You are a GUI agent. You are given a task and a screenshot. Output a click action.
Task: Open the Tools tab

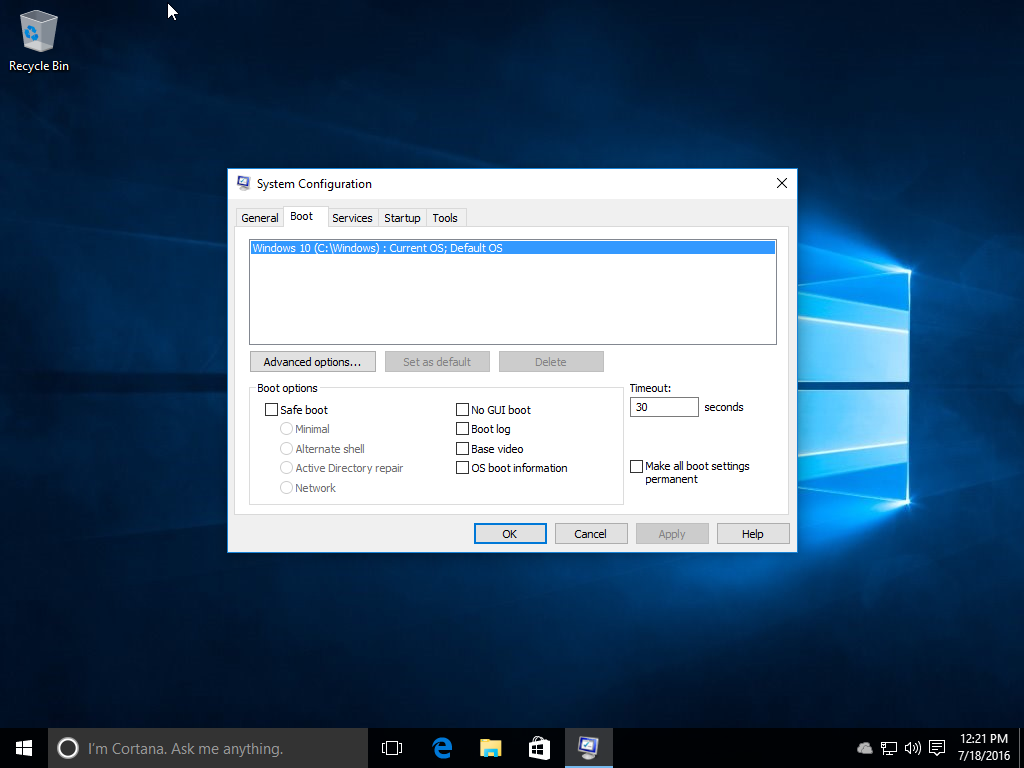[445, 218]
